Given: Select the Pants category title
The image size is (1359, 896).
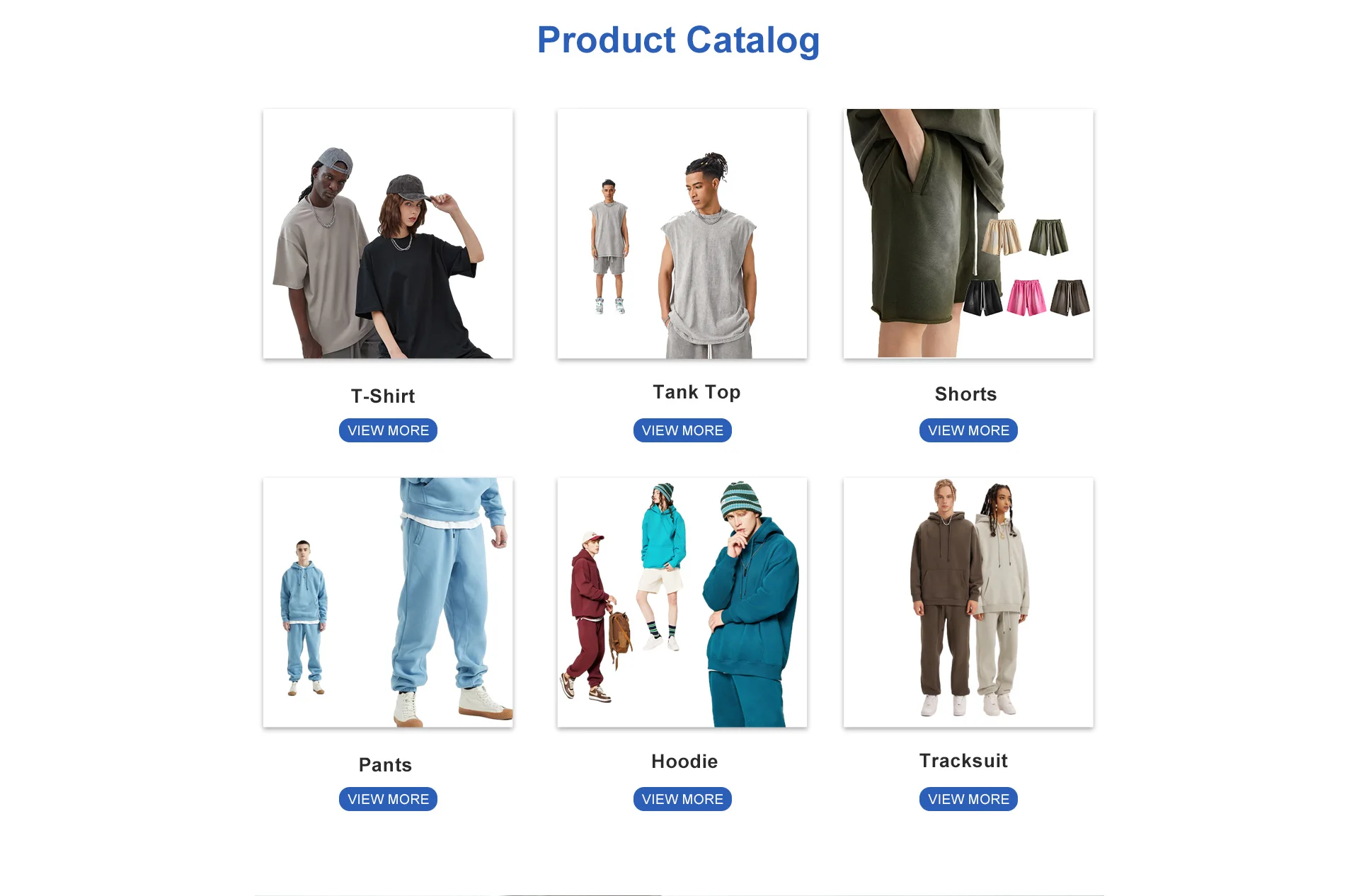Looking at the screenshot, I should (385, 765).
